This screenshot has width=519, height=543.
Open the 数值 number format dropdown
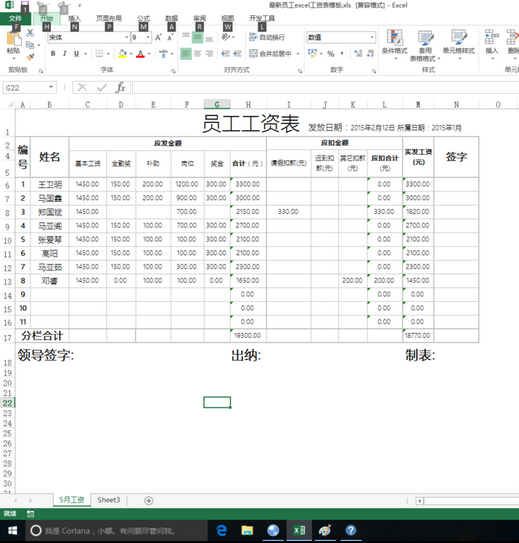coord(372,37)
